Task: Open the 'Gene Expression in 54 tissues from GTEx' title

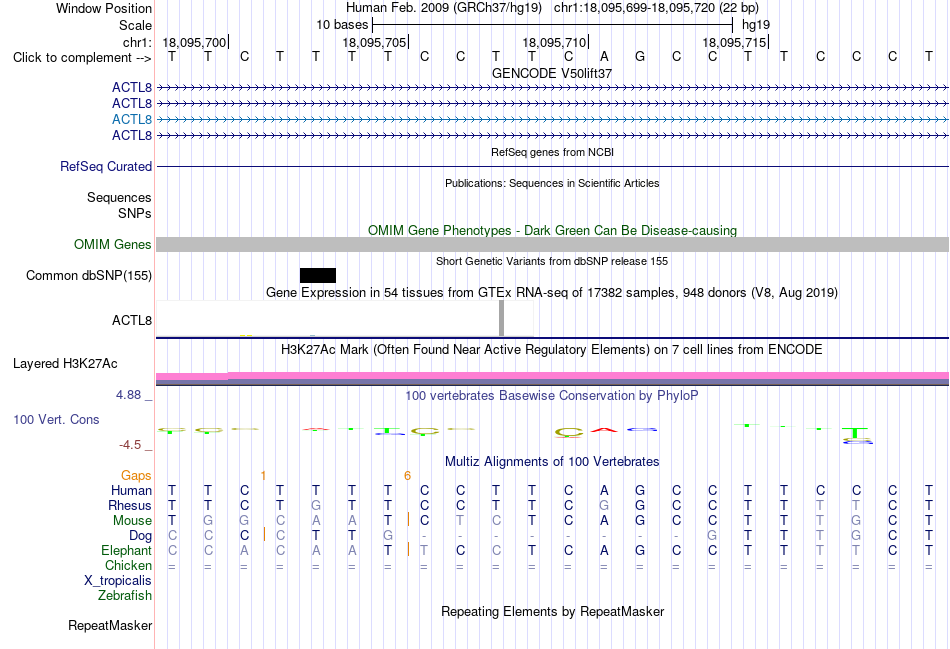Action: point(552,293)
